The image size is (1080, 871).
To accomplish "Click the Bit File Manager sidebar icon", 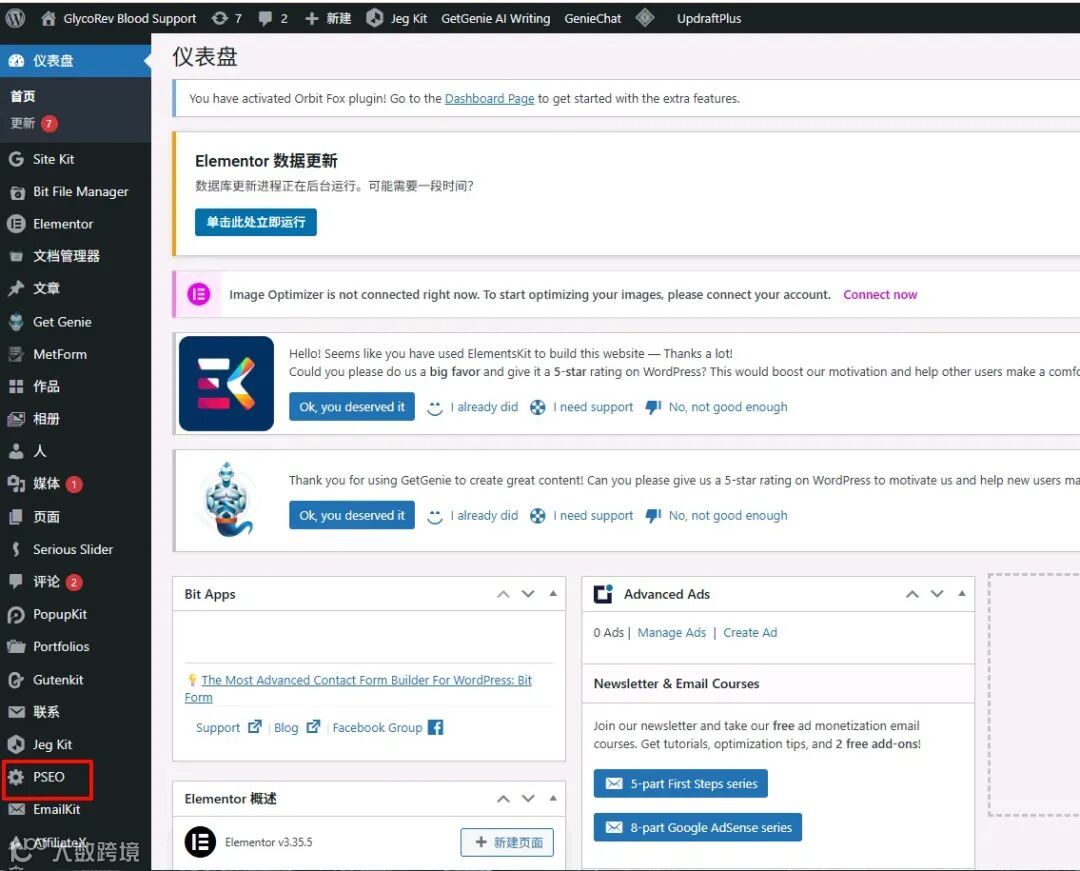I will point(17,192).
